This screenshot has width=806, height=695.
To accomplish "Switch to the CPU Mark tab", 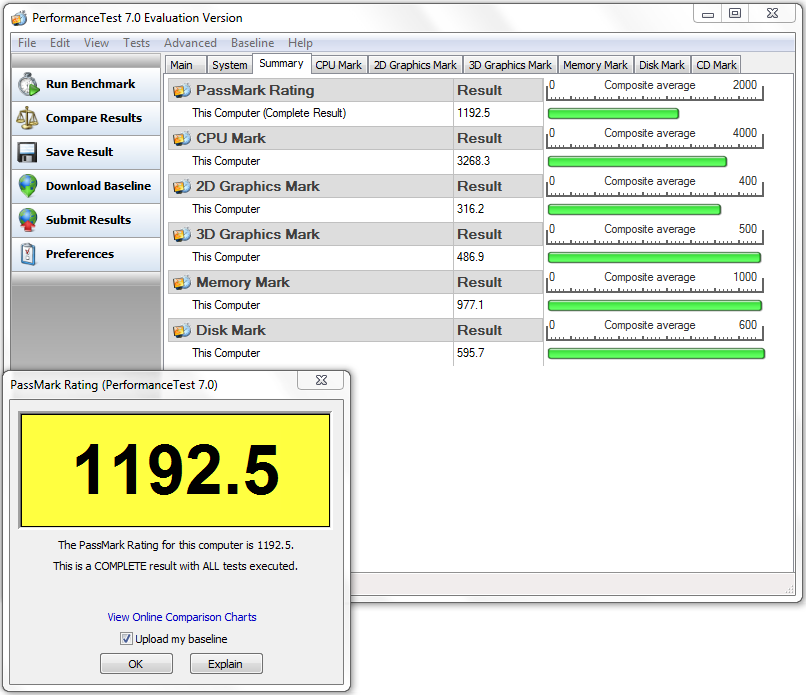I will click(339, 65).
